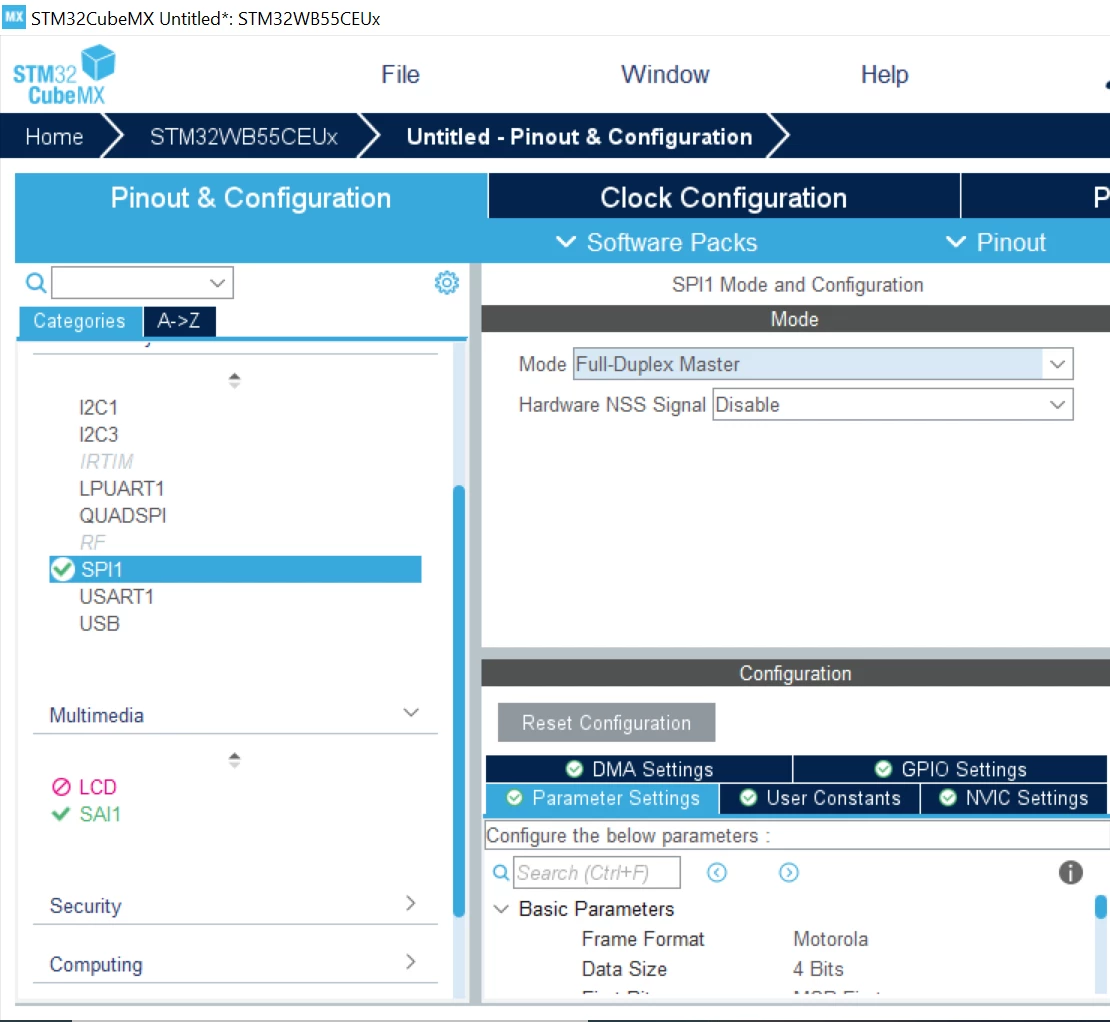Click the STM32CubeMX logo

pos(64,75)
